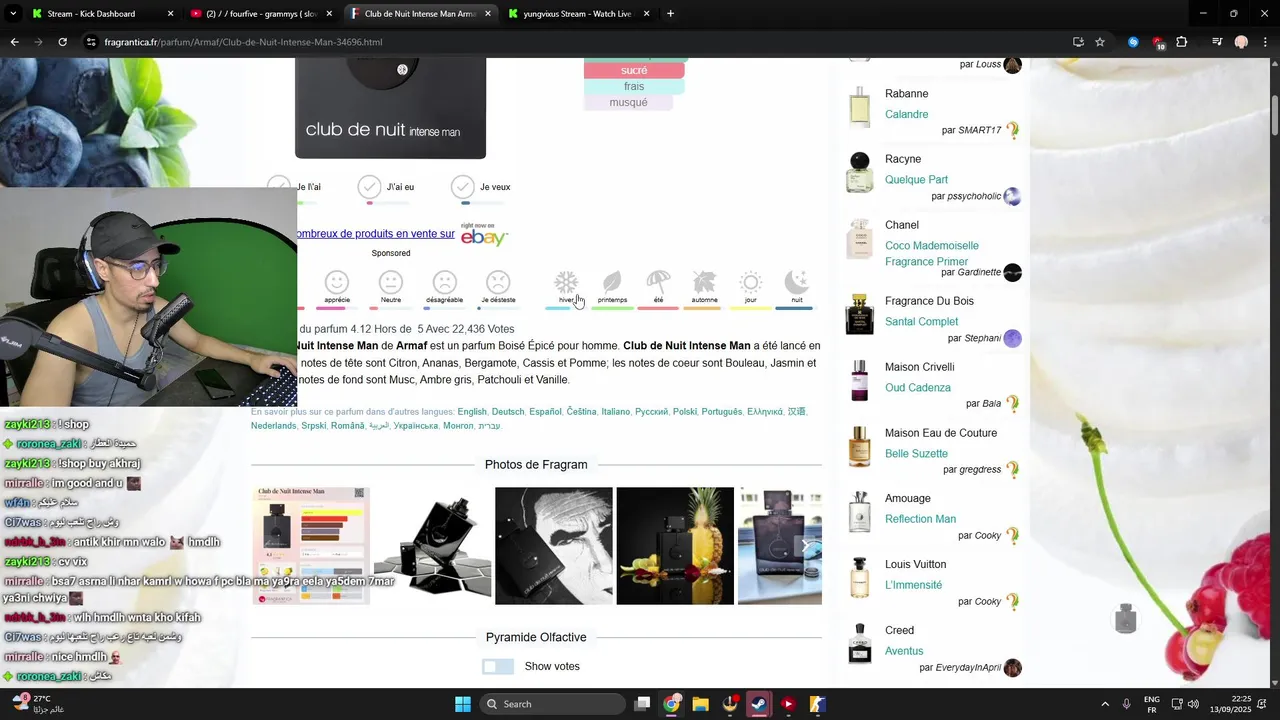The width and height of the screenshot is (1280, 720).
Task: Open Steam from the taskbar
Action: point(759,704)
